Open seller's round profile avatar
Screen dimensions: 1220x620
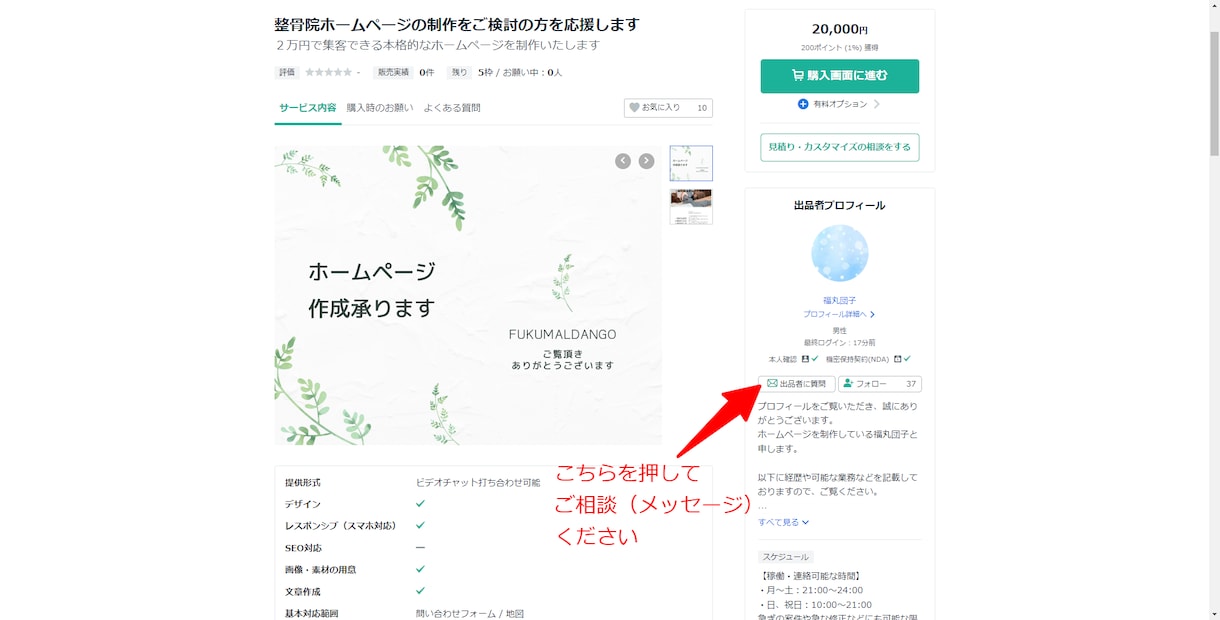(x=840, y=253)
